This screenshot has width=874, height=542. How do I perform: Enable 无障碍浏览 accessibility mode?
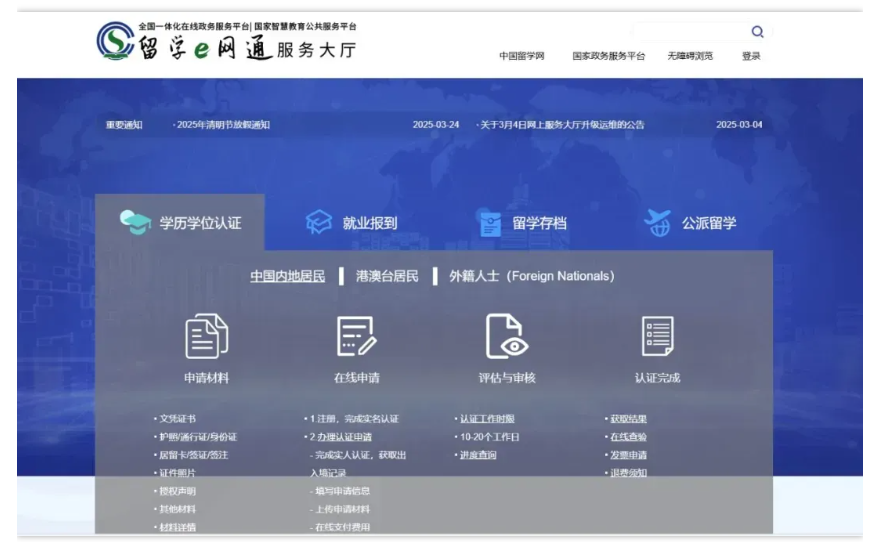pos(690,56)
